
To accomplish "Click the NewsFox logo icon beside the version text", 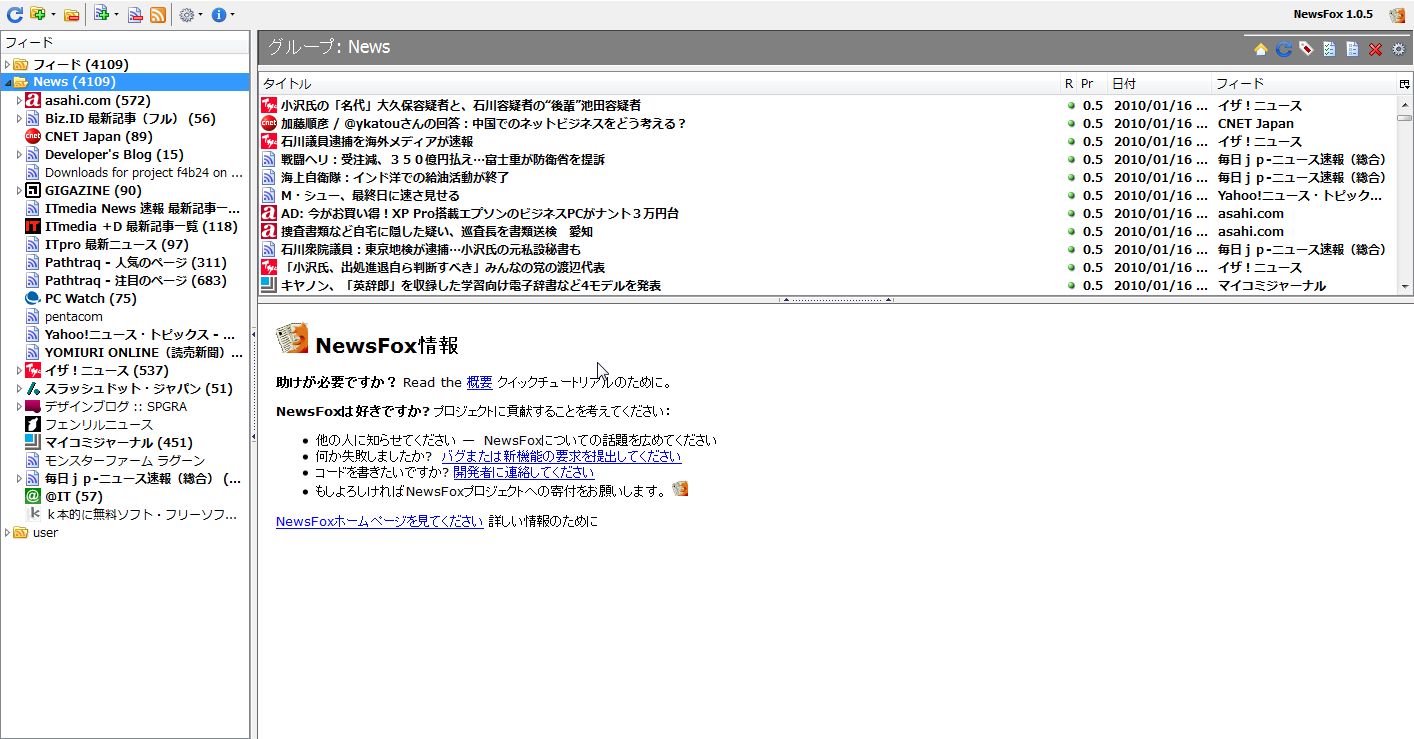I will coord(1396,14).
